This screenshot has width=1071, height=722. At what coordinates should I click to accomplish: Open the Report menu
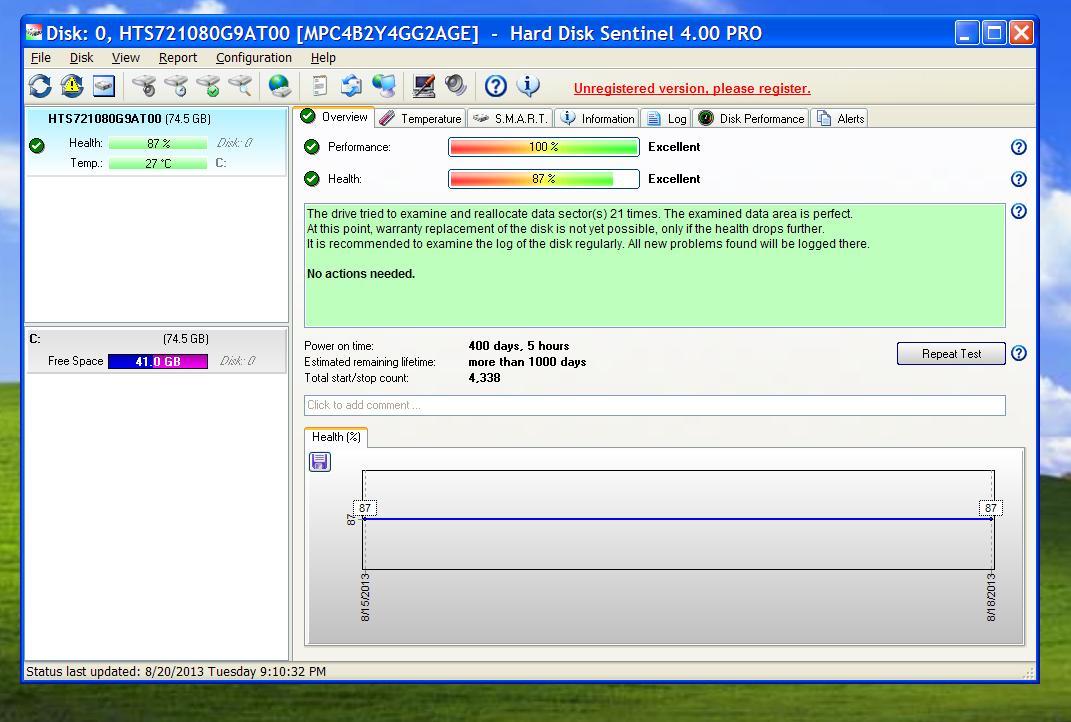tap(178, 58)
